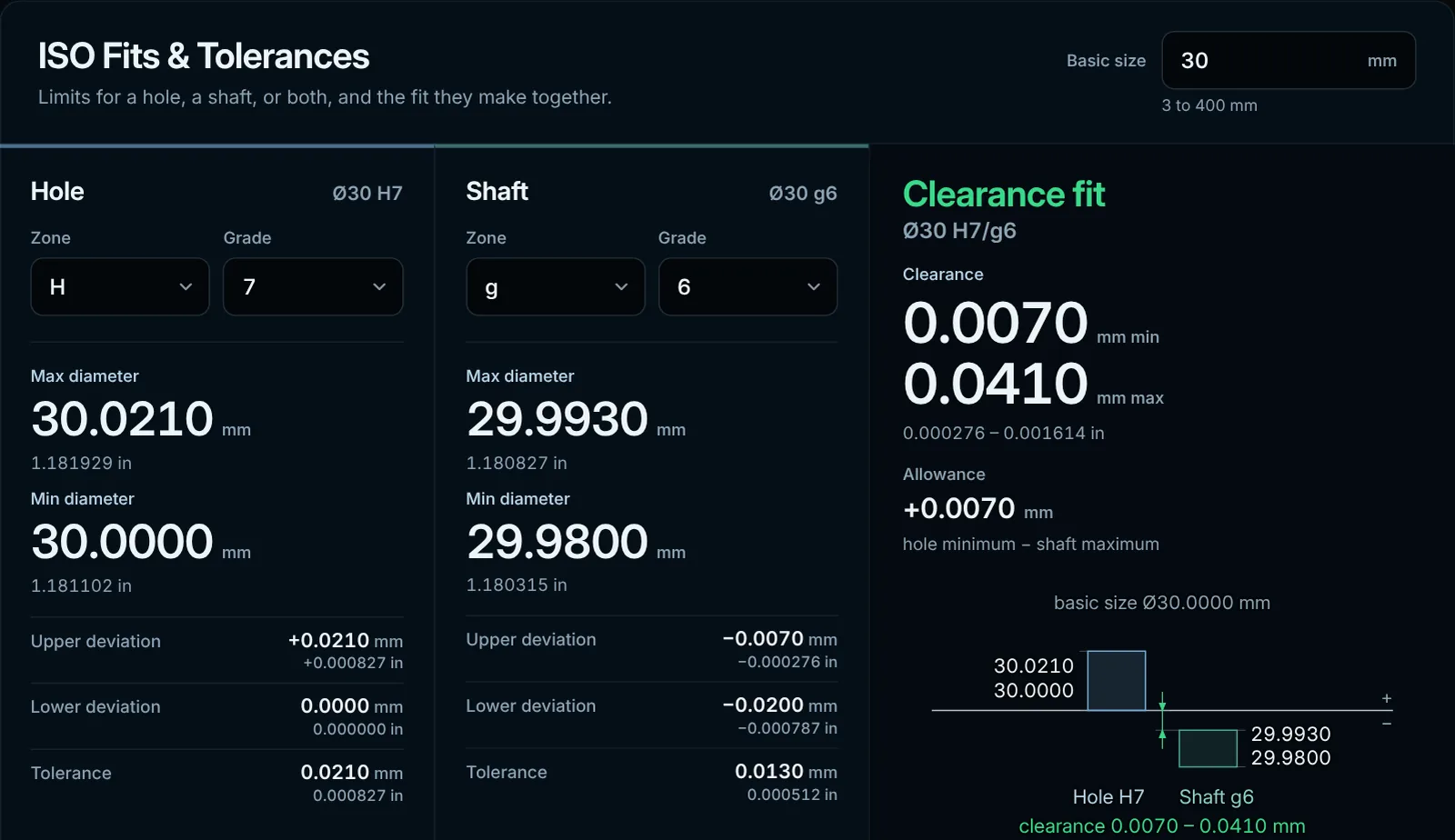
Task: Select the shaft min diameter 29.9800 value
Action: 557,542
